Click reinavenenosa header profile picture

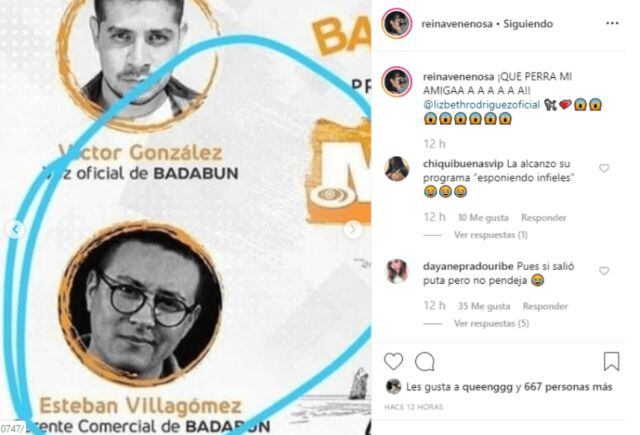click(396, 23)
